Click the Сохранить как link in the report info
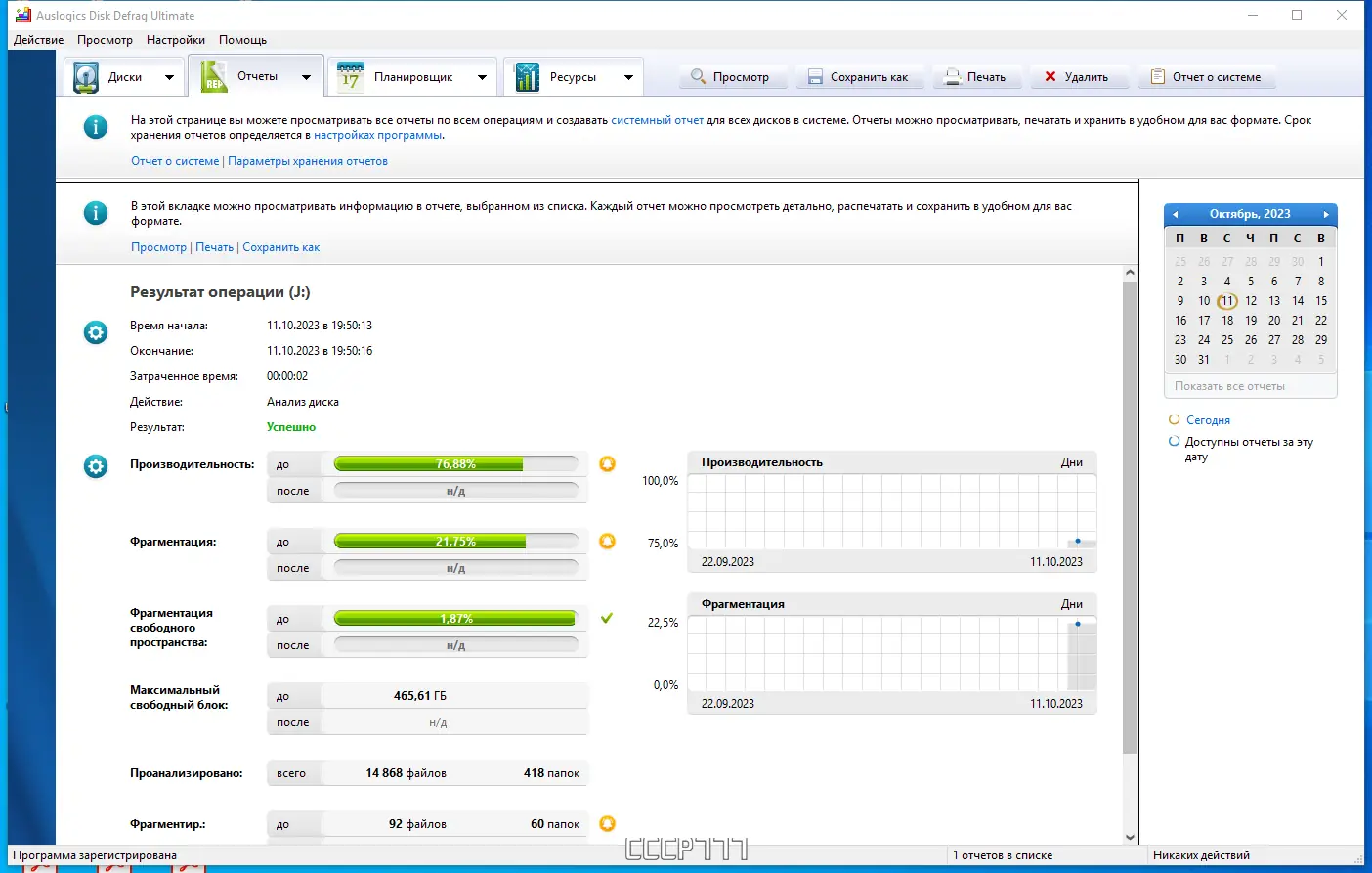Screen dimensions: 1372x873 pos(281,247)
